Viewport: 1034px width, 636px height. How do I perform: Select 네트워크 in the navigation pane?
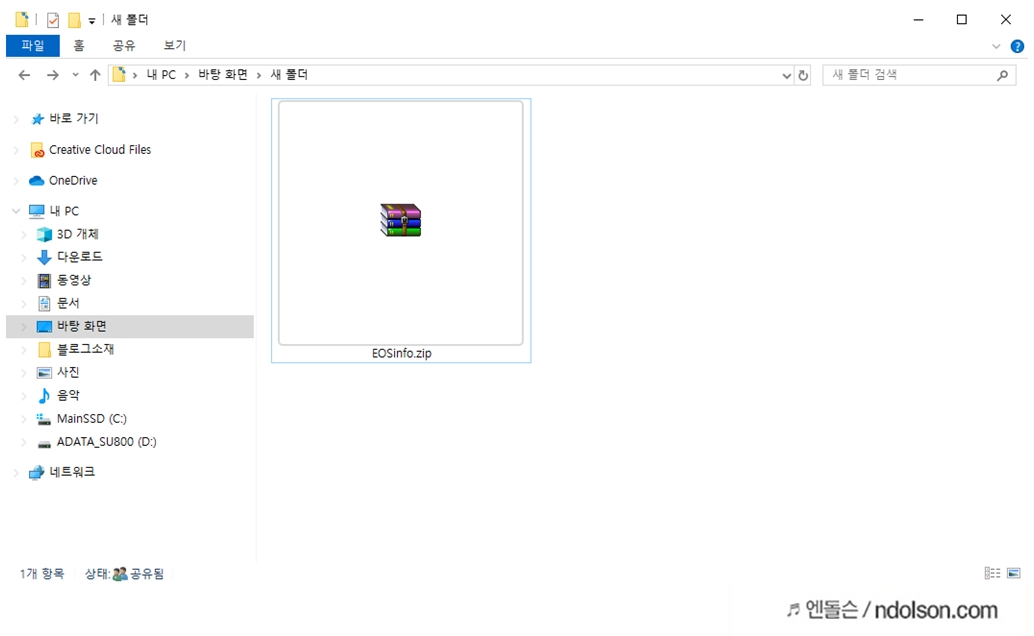(x=71, y=472)
